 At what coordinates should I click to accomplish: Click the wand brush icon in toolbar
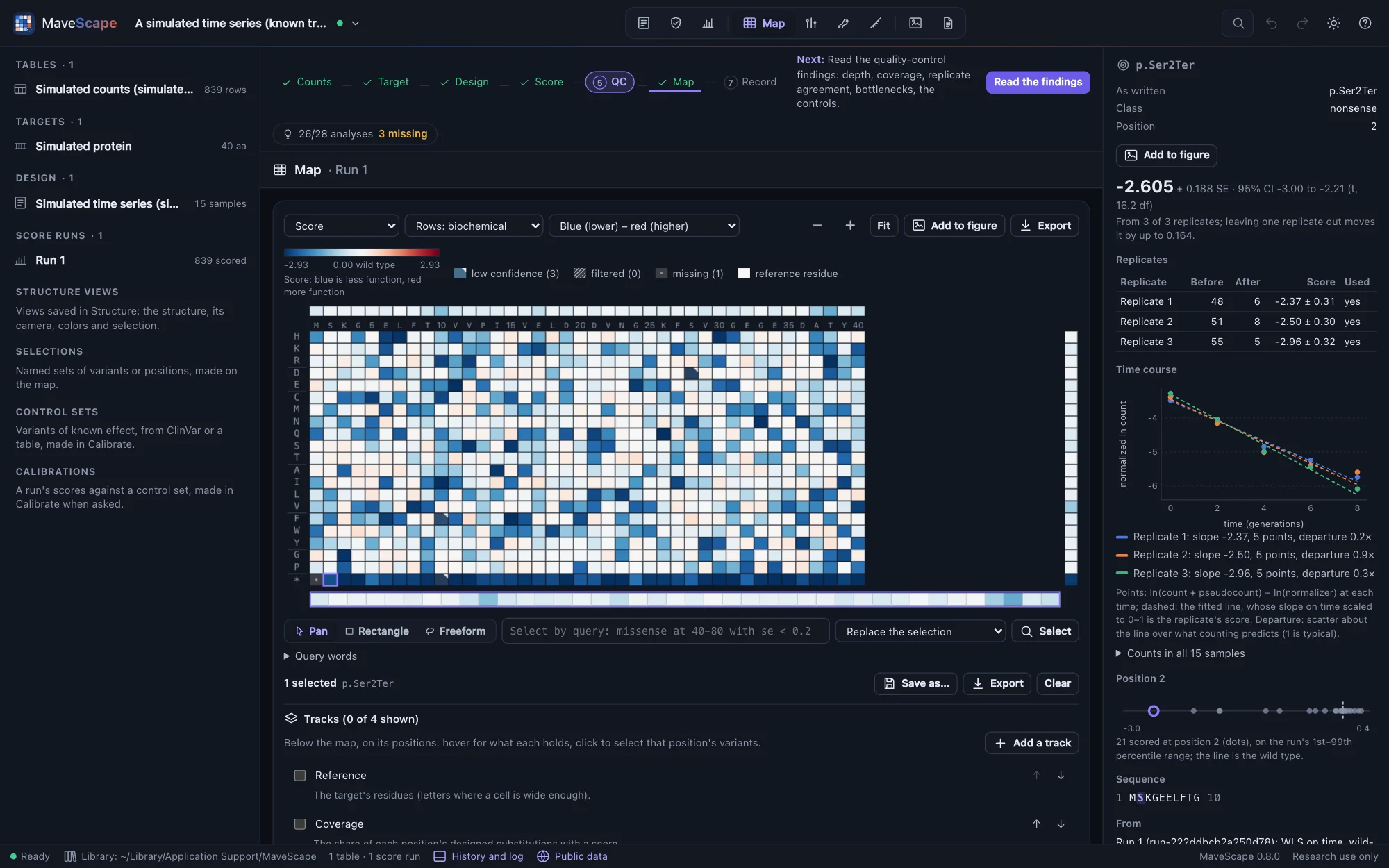(x=875, y=23)
